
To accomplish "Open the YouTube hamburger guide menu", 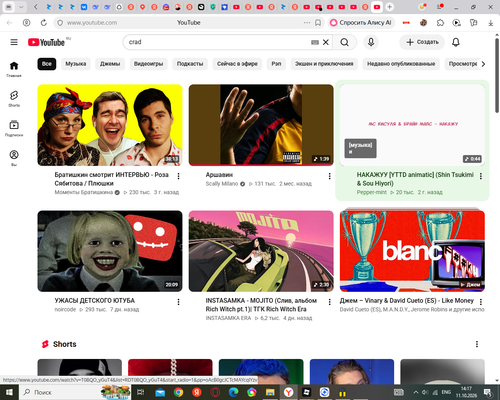I will [14, 42].
